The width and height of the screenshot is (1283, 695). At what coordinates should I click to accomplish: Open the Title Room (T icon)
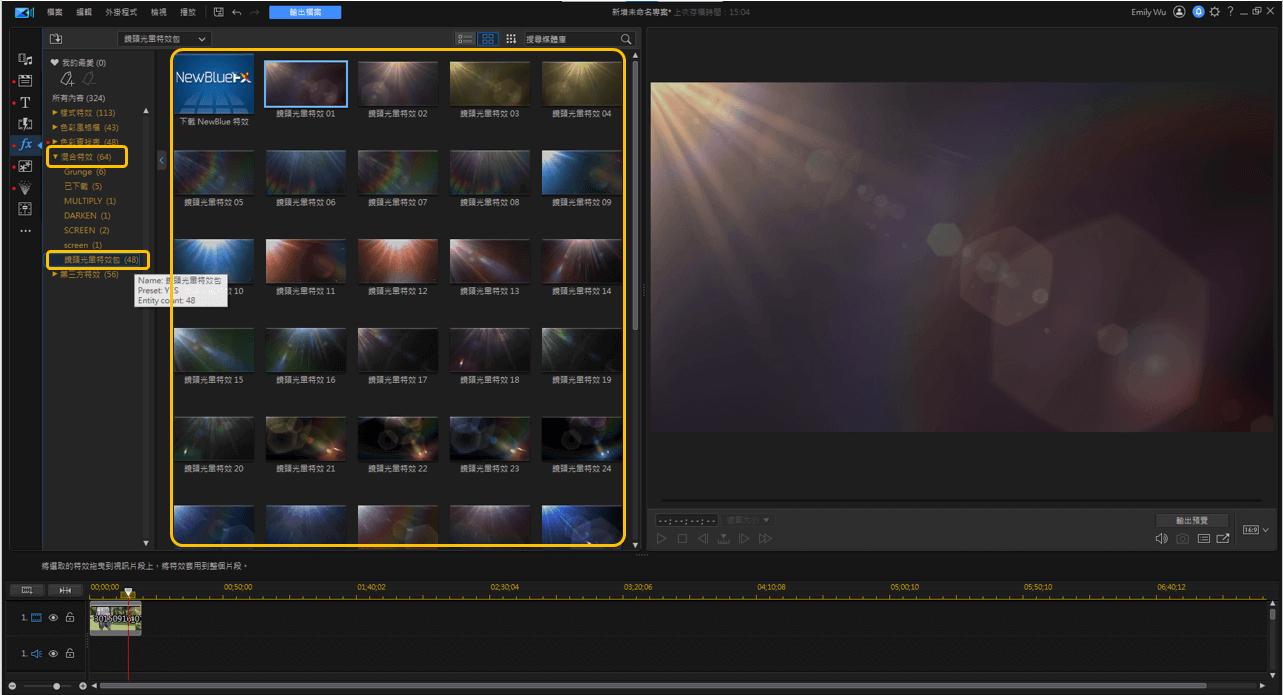(25, 102)
